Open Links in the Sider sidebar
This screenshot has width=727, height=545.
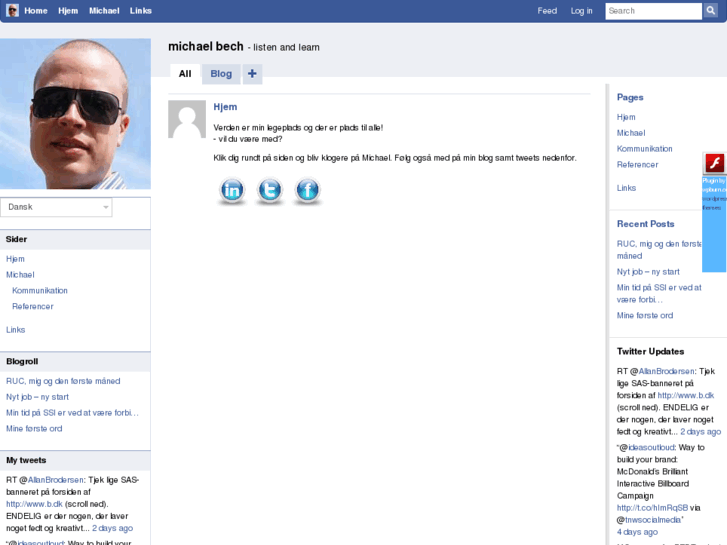click(x=16, y=330)
